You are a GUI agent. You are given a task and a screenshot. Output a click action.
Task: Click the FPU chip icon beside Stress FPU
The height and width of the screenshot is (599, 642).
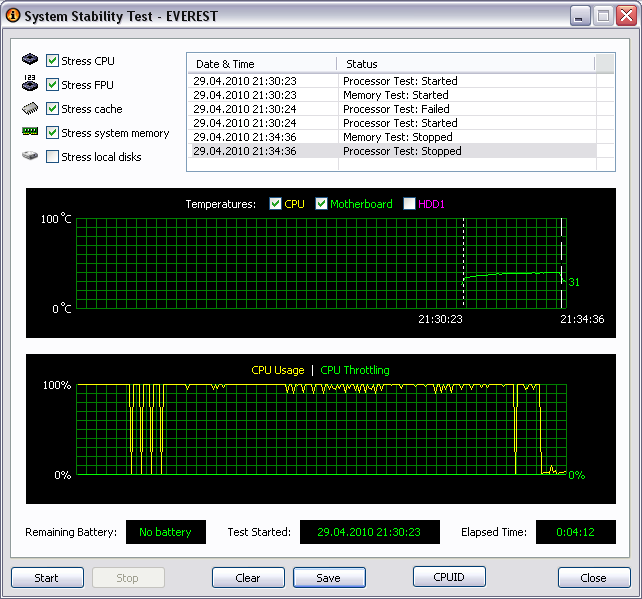(30, 83)
